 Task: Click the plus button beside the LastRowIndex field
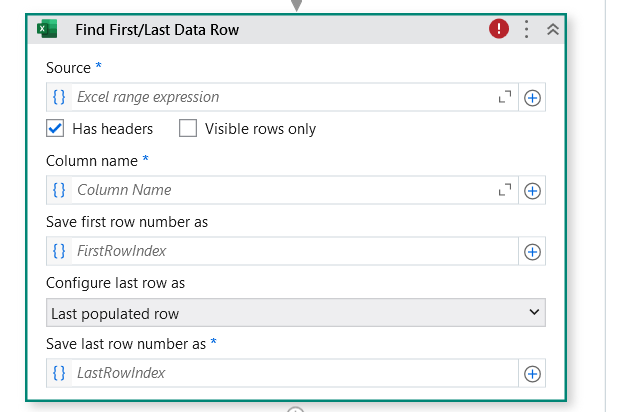point(533,373)
